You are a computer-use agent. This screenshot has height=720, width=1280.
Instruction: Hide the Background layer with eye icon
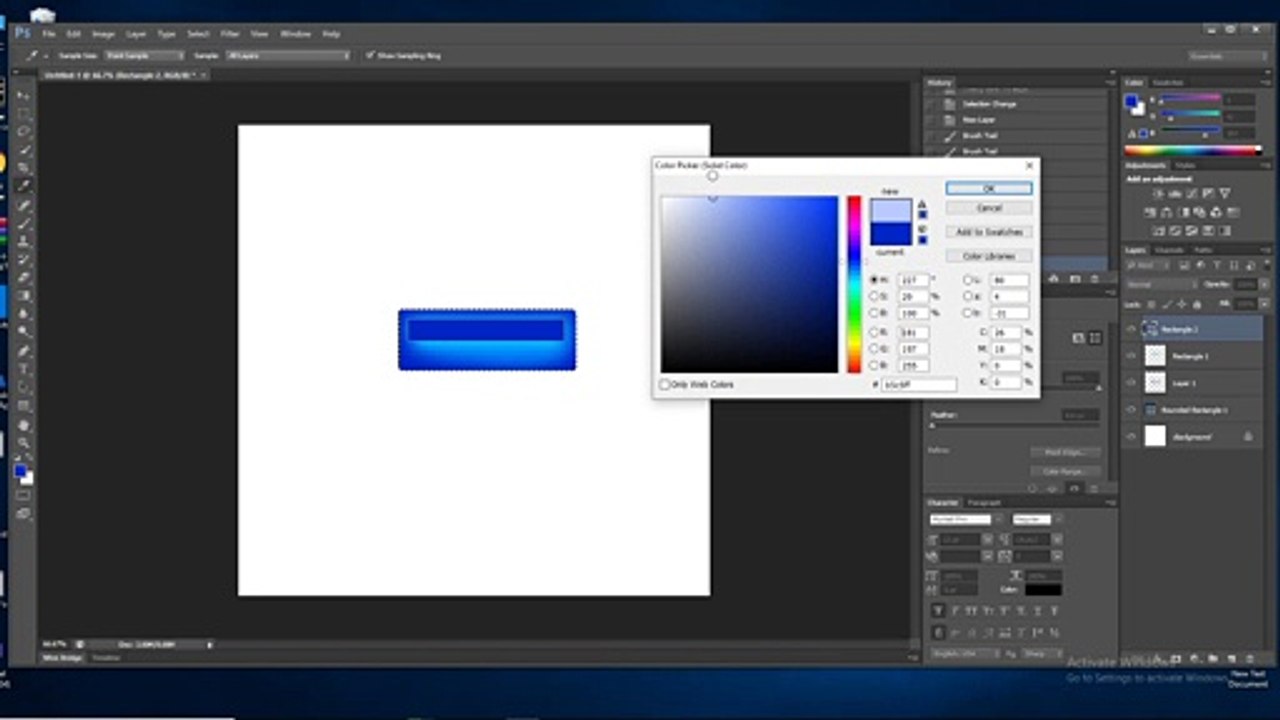pyautogui.click(x=1131, y=436)
